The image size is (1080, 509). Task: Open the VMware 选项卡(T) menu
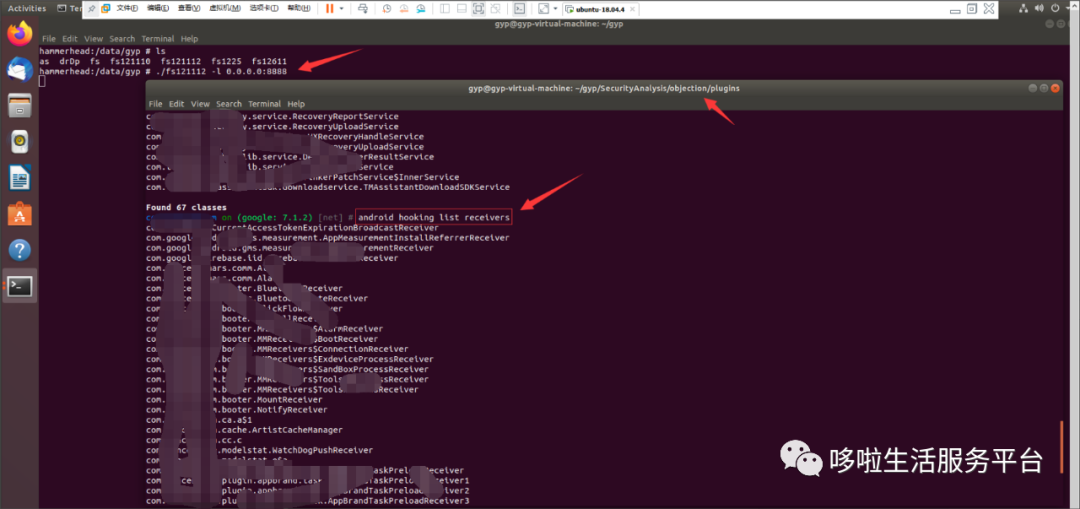point(262,8)
